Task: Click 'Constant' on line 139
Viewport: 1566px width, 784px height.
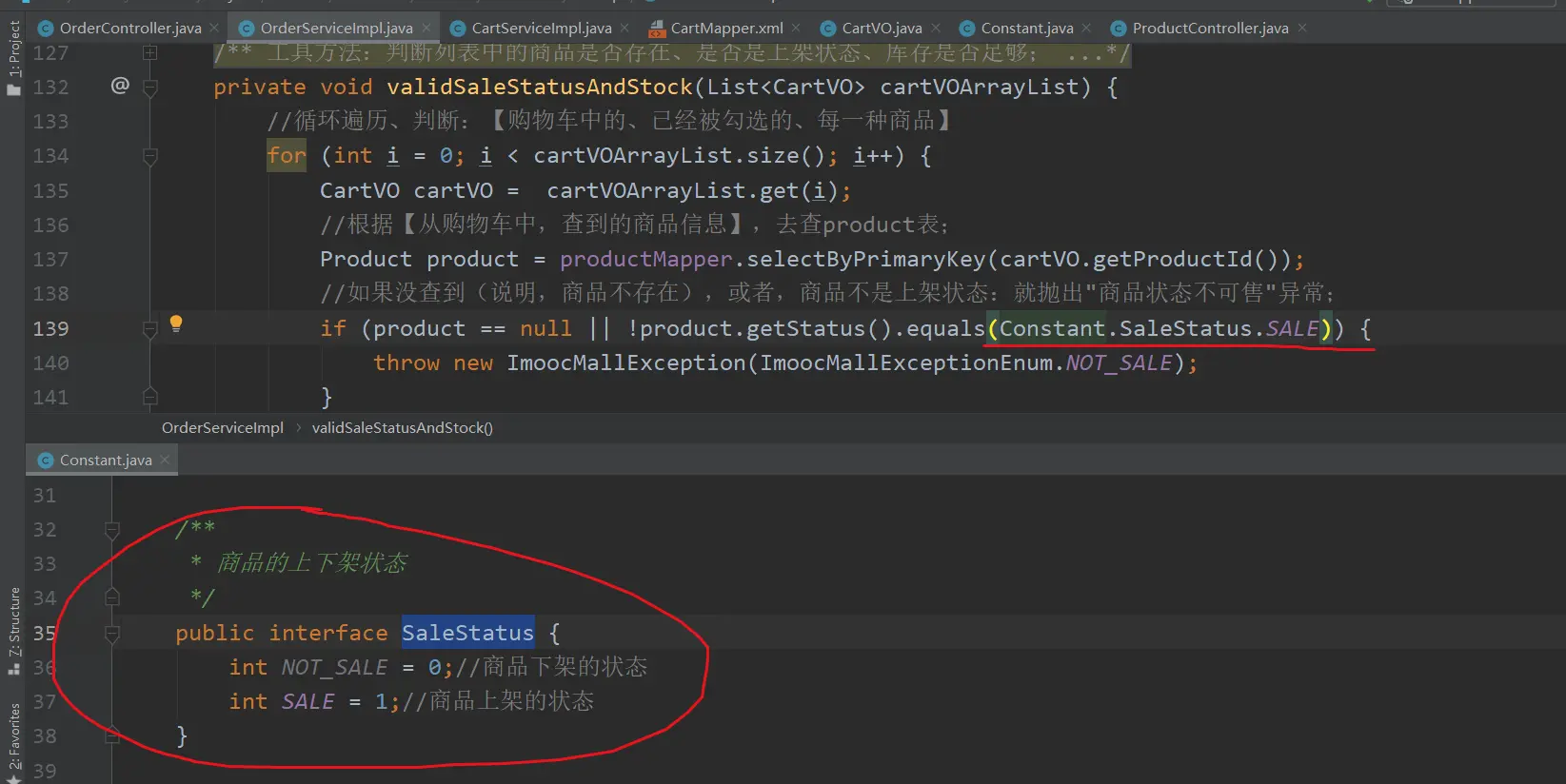Action: click(1052, 329)
